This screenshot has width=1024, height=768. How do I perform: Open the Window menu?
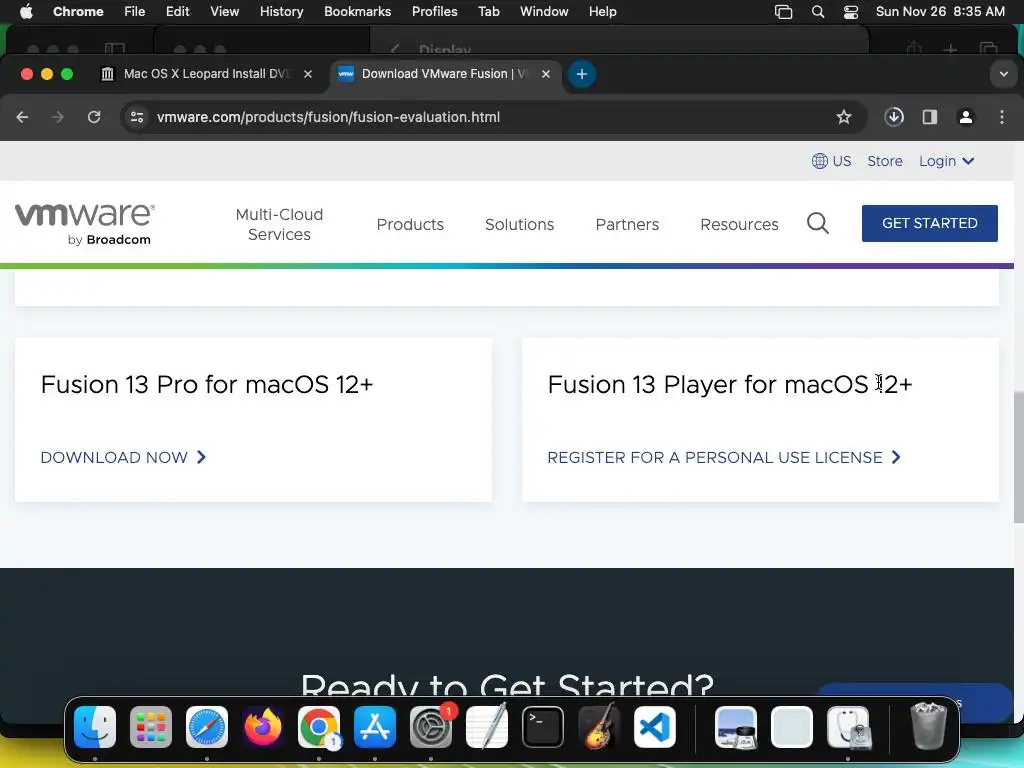544,11
